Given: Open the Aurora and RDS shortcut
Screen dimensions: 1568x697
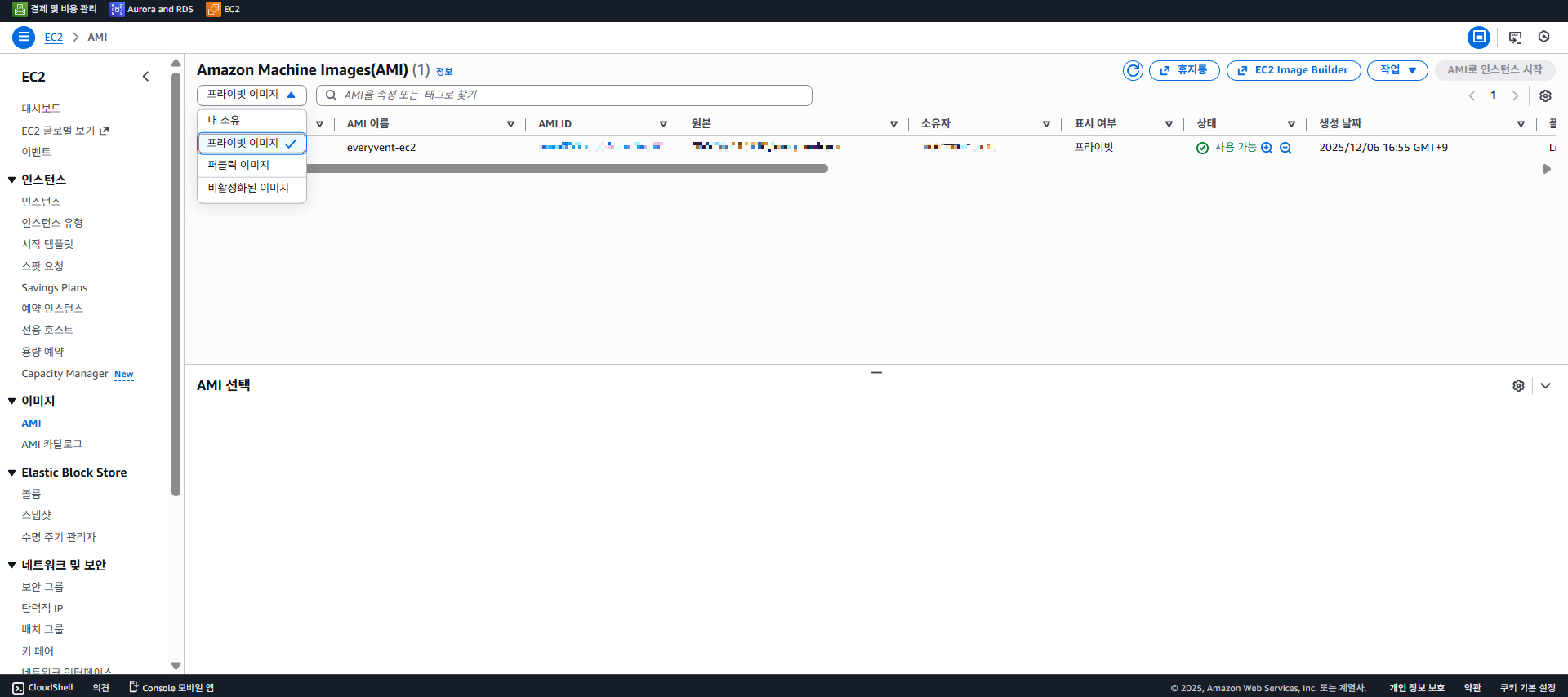Looking at the screenshot, I should [x=152, y=9].
